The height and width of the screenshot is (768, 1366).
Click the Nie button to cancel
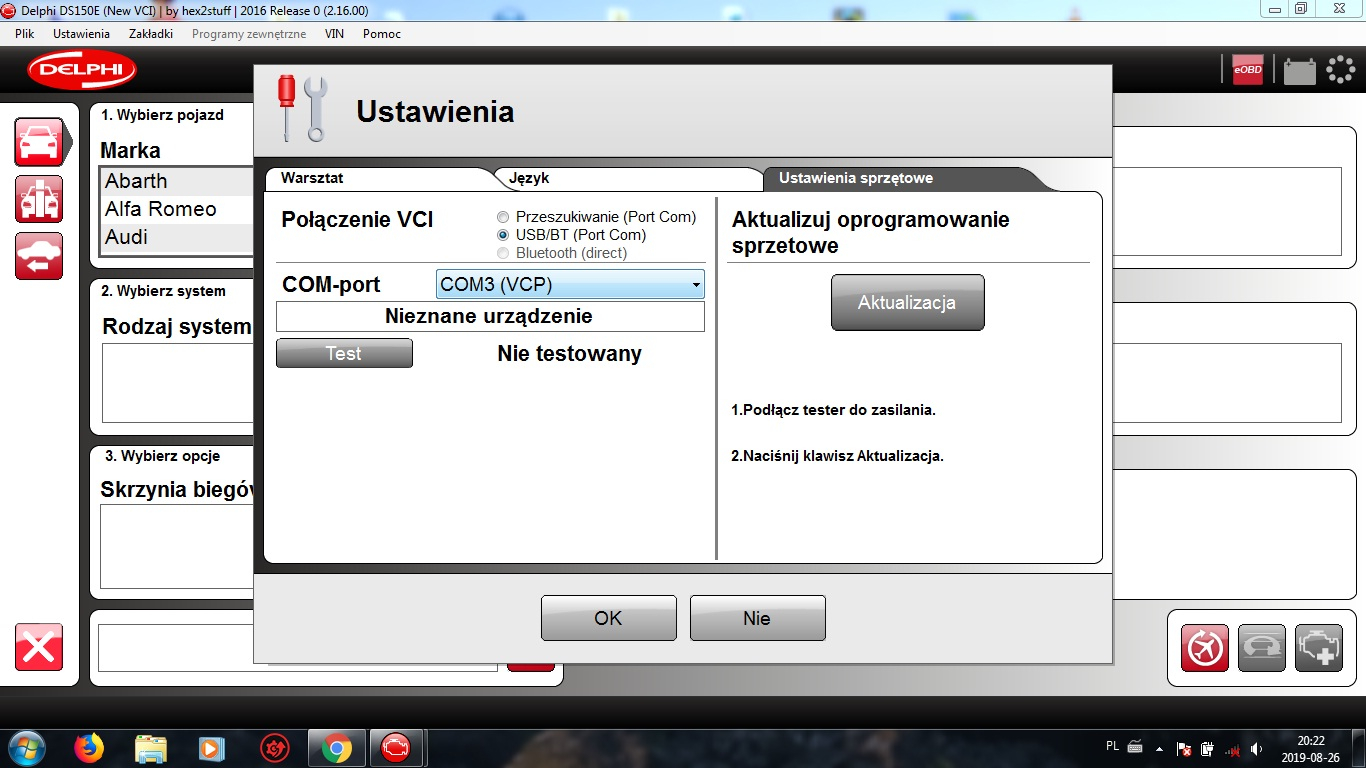[x=758, y=618]
